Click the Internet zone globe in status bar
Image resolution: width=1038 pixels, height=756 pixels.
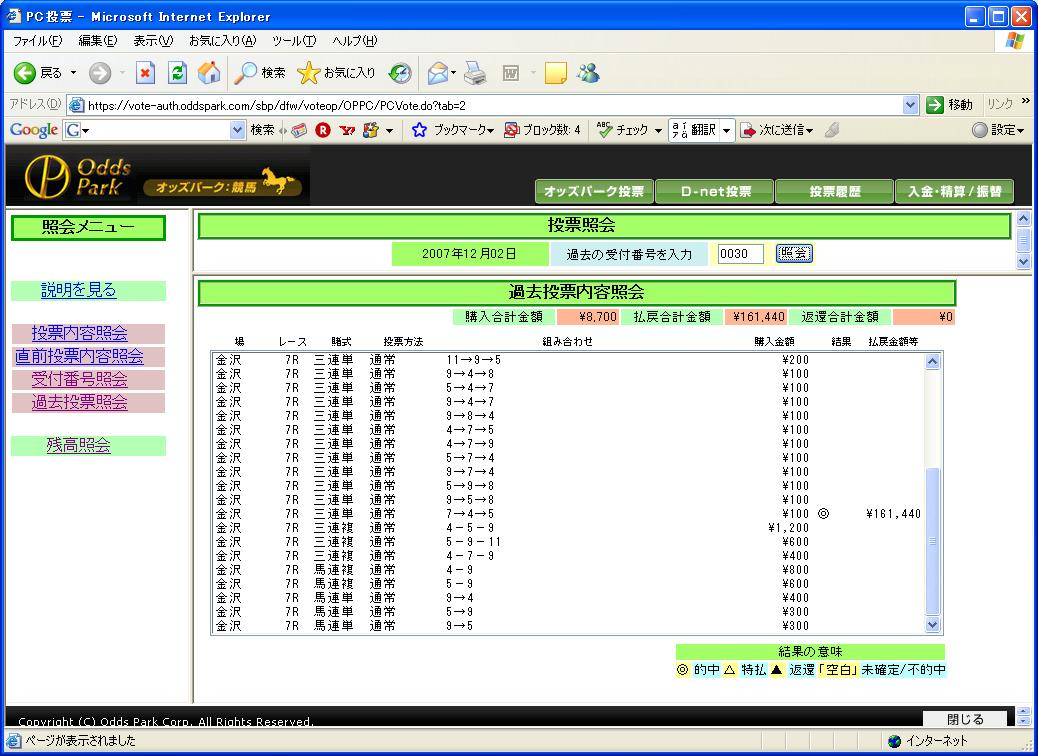895,741
